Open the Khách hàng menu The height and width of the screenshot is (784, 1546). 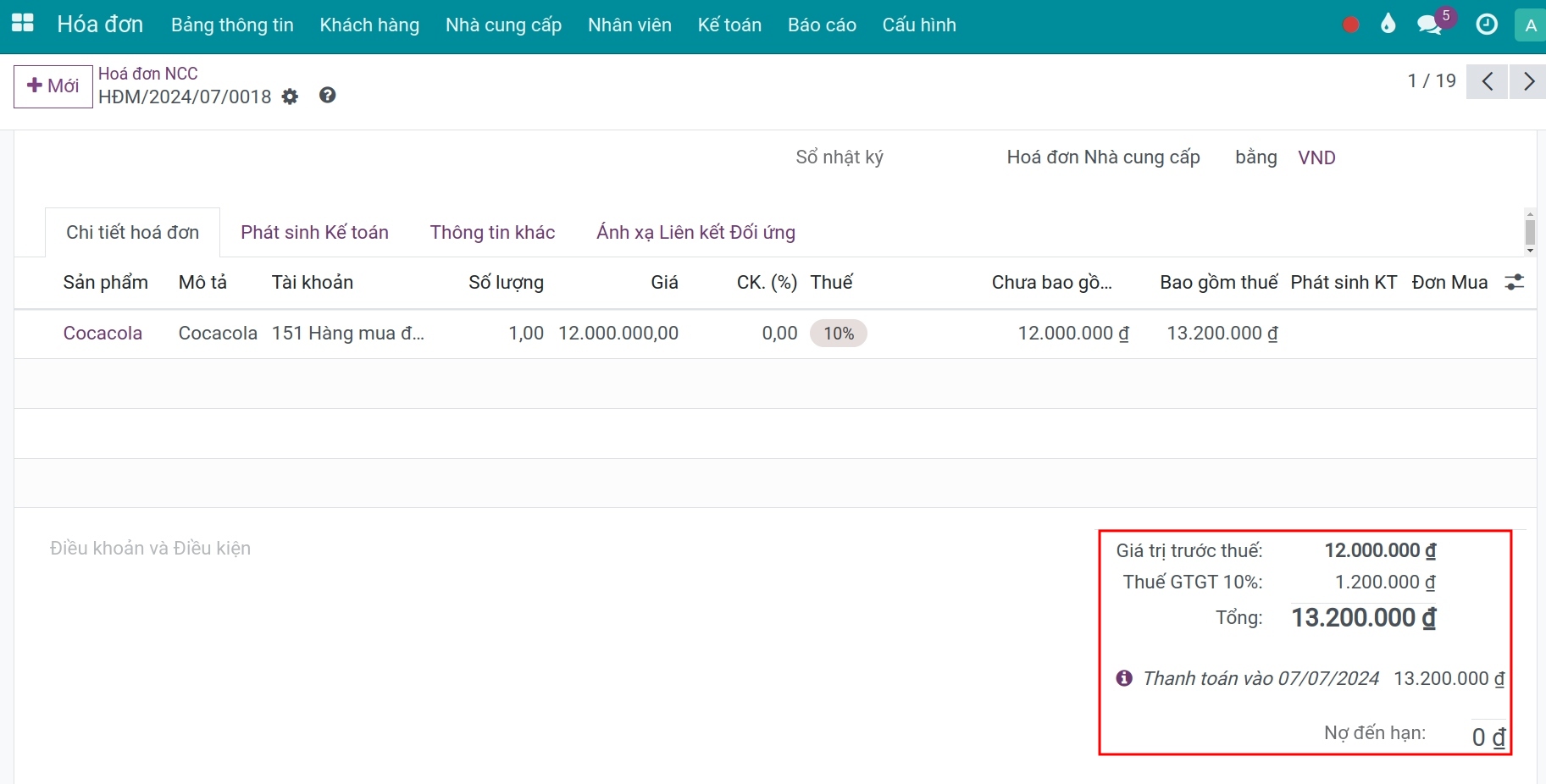[369, 25]
